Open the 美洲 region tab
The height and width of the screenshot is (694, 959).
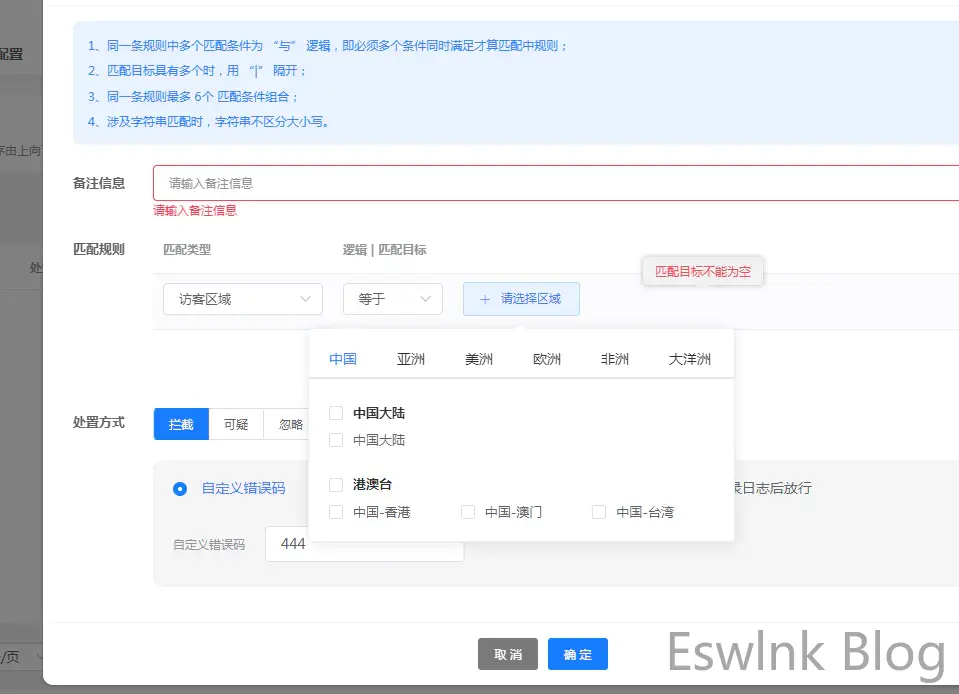[x=479, y=360]
